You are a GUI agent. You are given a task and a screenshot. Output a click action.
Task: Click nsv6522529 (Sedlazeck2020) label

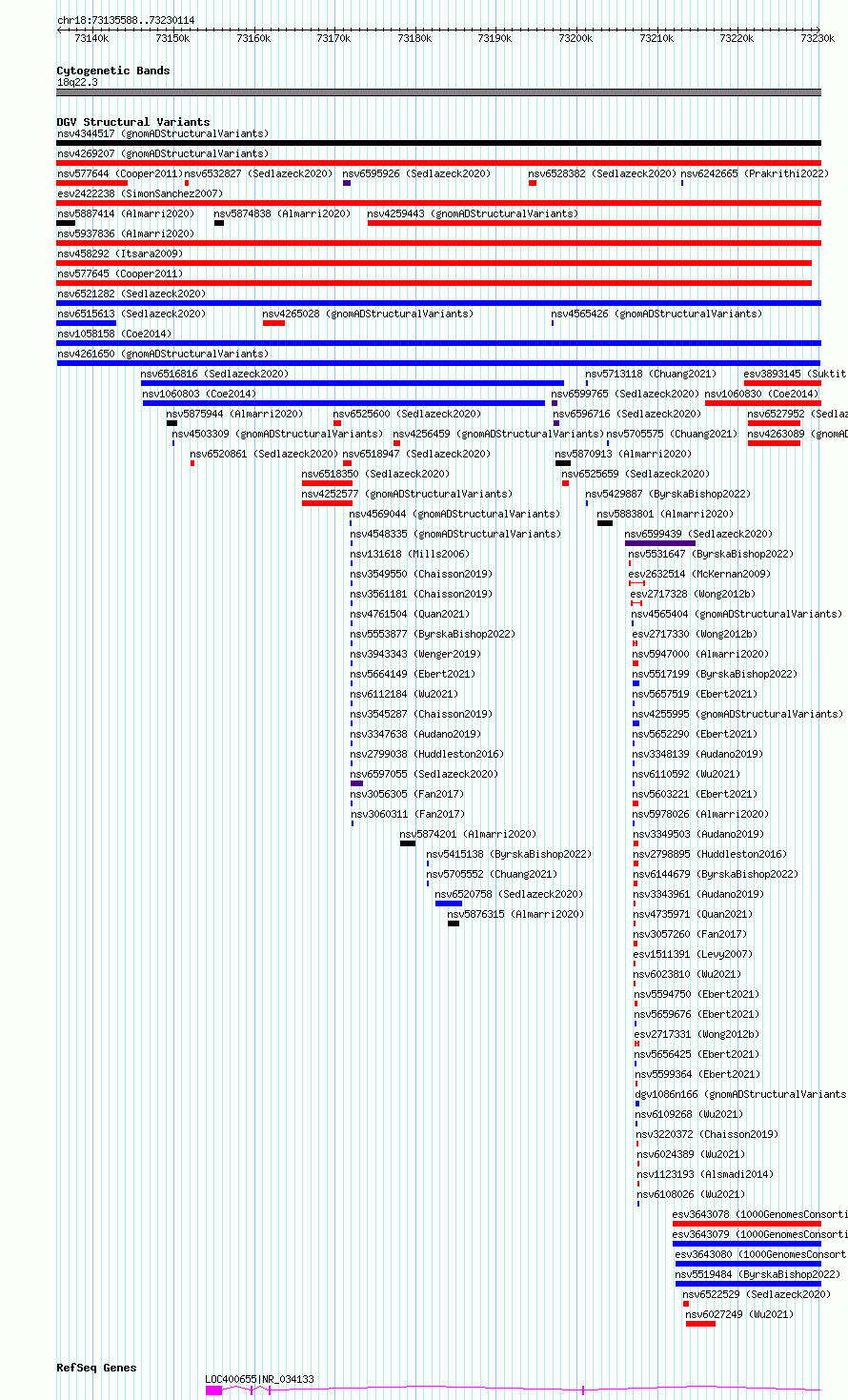(x=756, y=1295)
